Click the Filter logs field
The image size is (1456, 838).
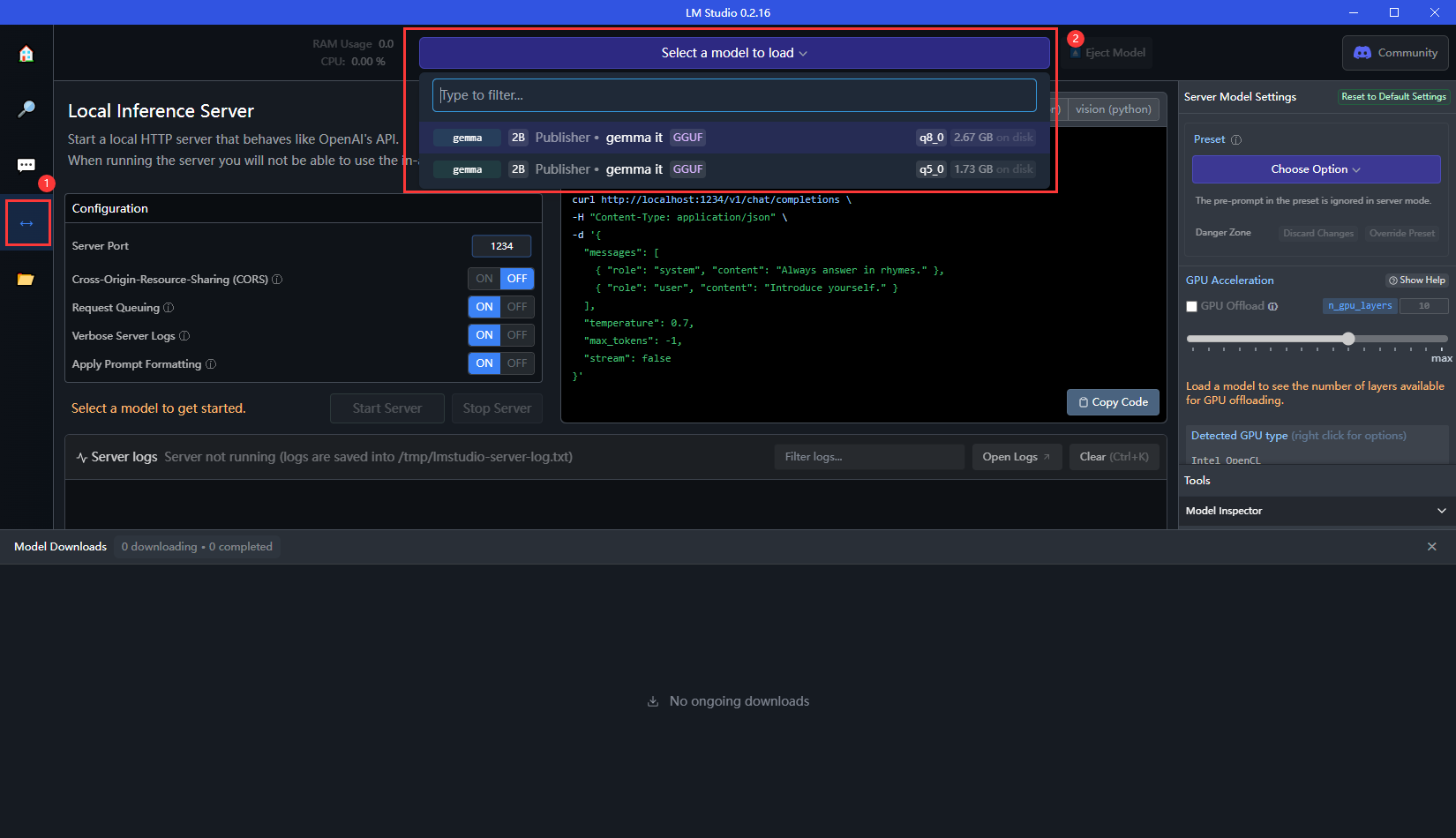coord(869,457)
